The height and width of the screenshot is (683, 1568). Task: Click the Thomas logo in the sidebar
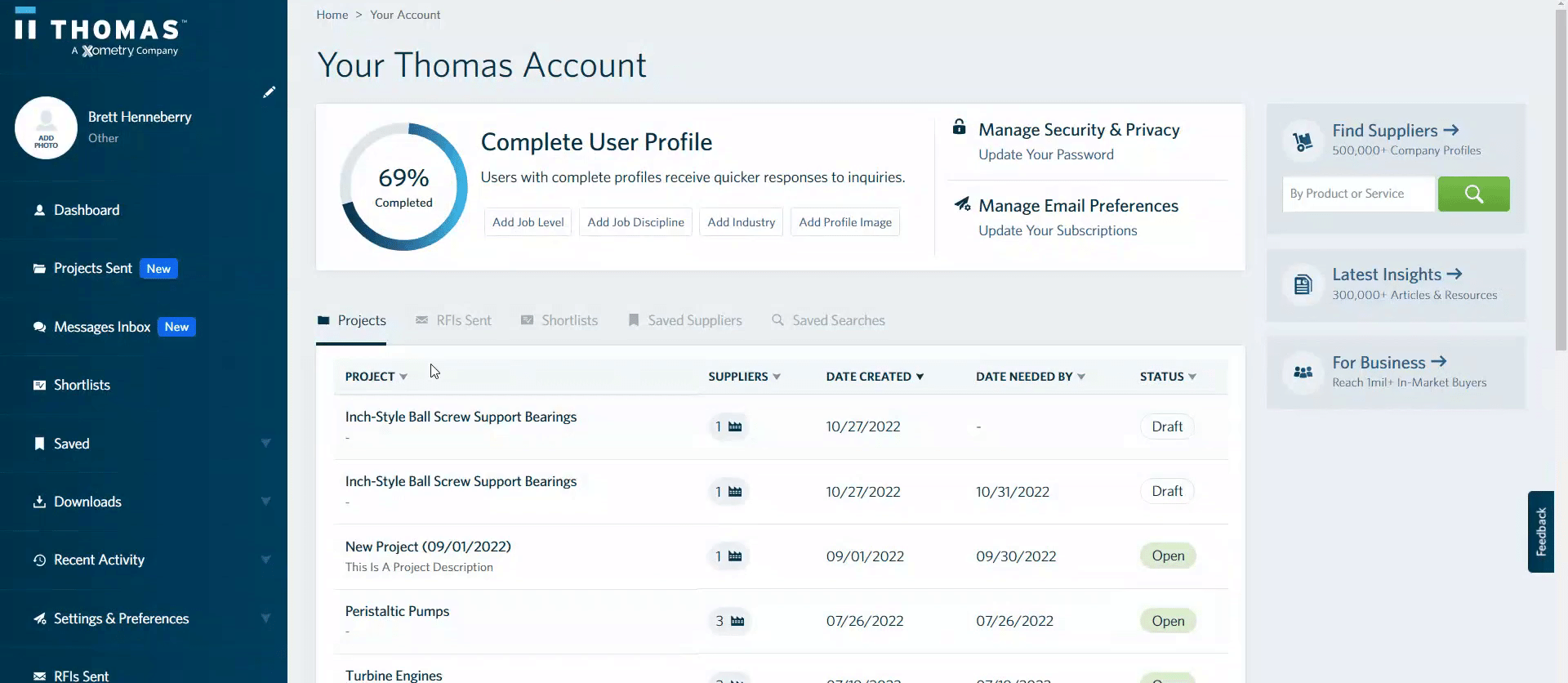pos(100,32)
